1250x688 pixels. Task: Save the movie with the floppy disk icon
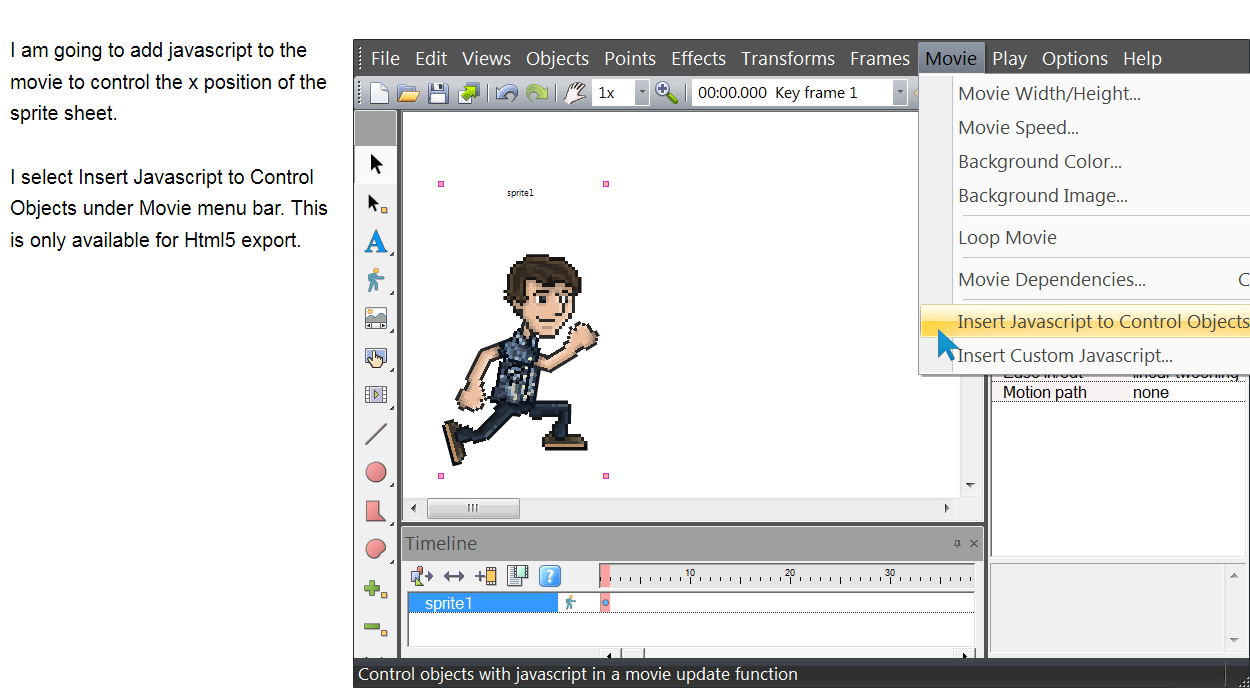coord(438,93)
